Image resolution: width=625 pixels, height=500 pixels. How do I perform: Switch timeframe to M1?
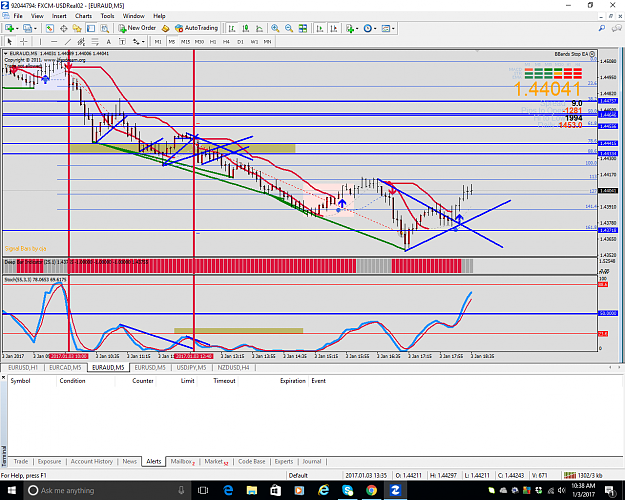click(x=158, y=41)
